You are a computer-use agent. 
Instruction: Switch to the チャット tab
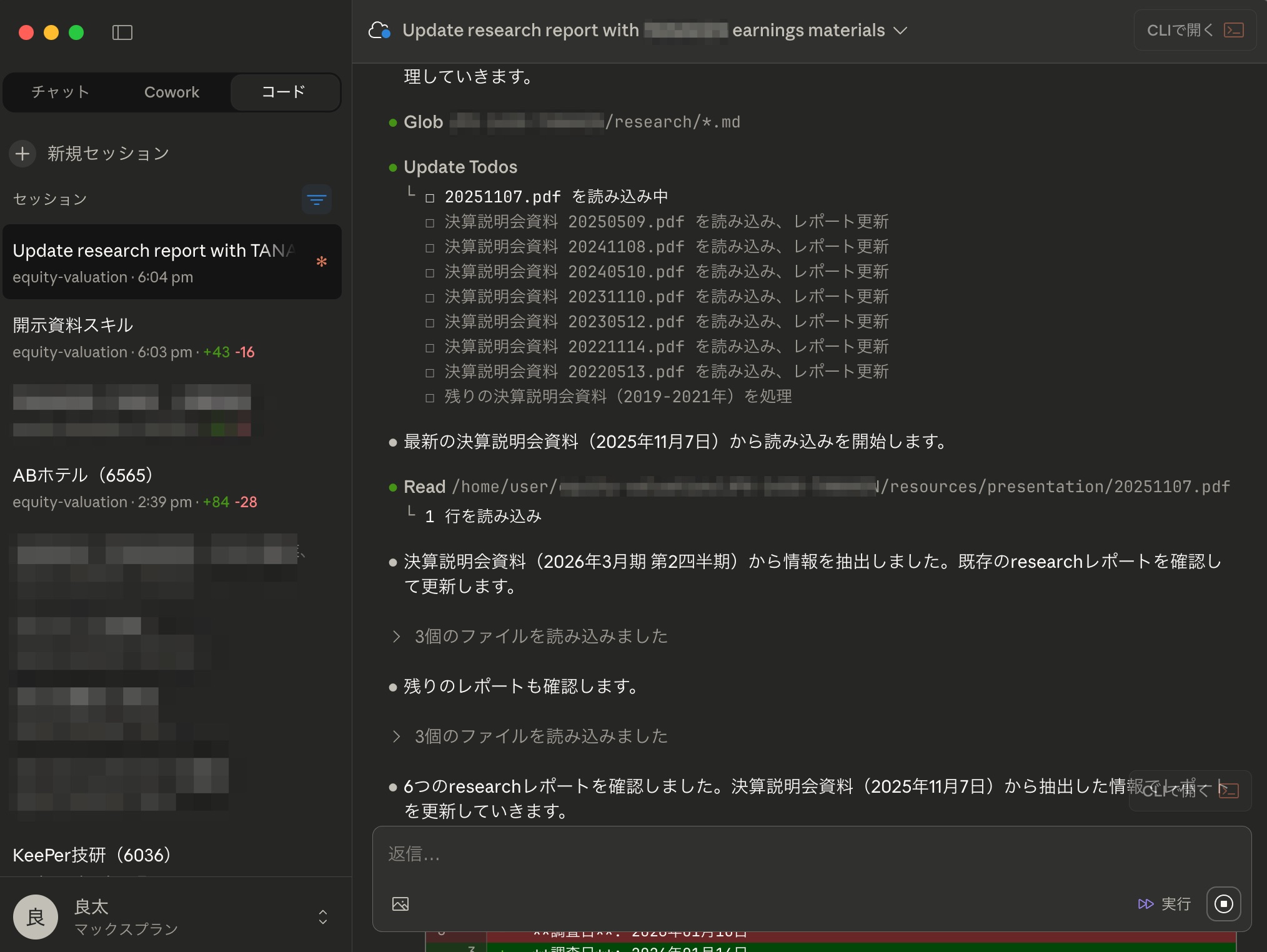coord(60,92)
